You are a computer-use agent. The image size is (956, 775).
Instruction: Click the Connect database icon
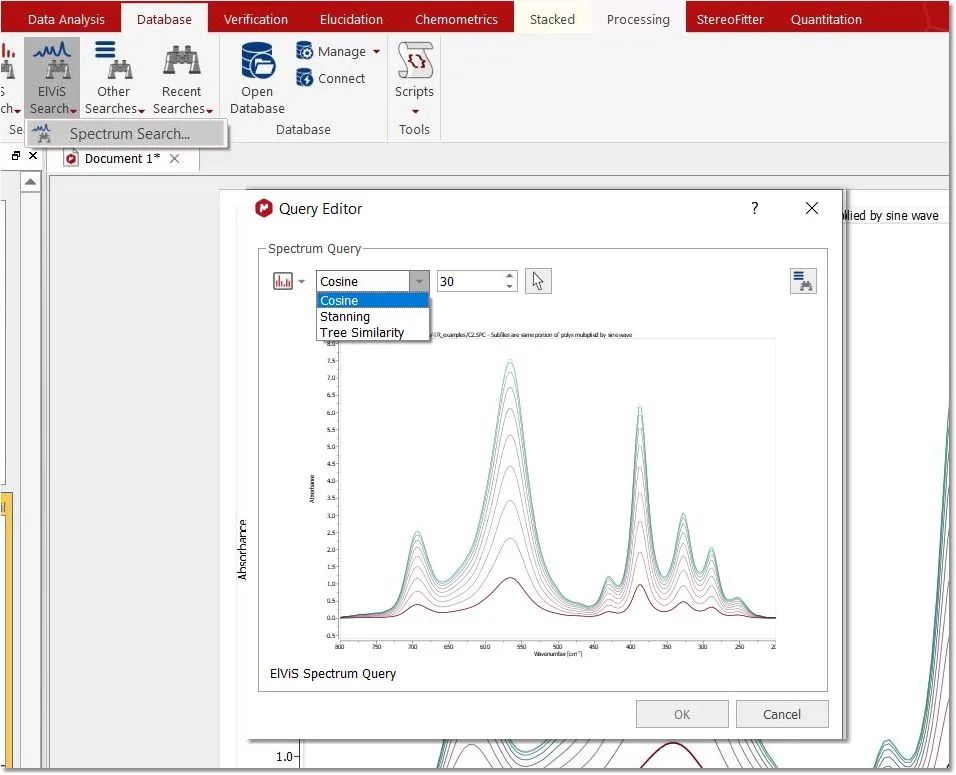click(x=305, y=78)
